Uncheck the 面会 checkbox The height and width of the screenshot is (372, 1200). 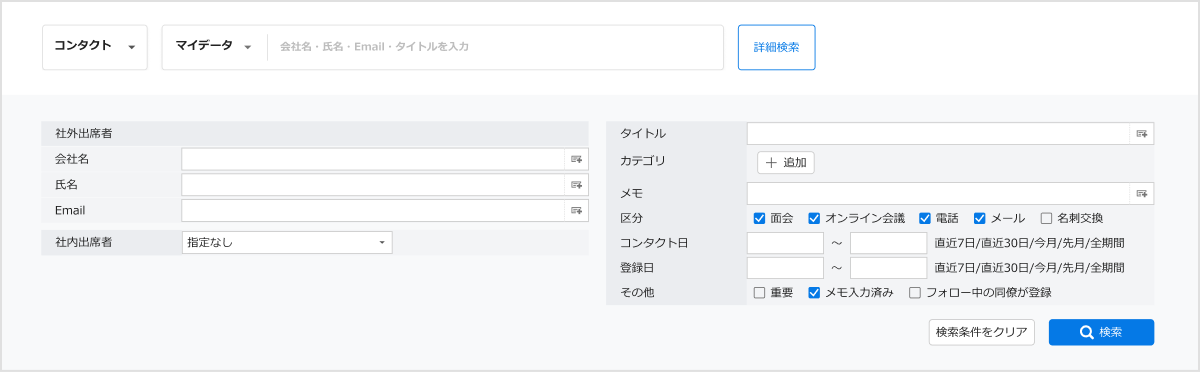pyautogui.click(x=759, y=218)
